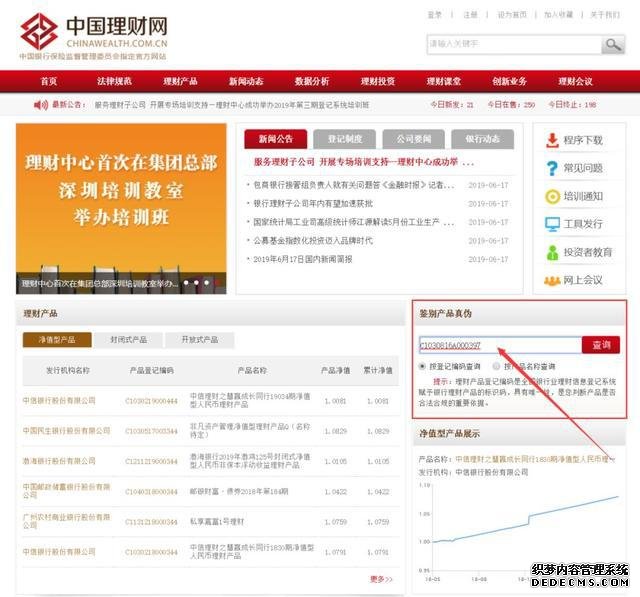The image size is (640, 597).
Task: Click the 今日在售 statistic
Action: click(511, 105)
